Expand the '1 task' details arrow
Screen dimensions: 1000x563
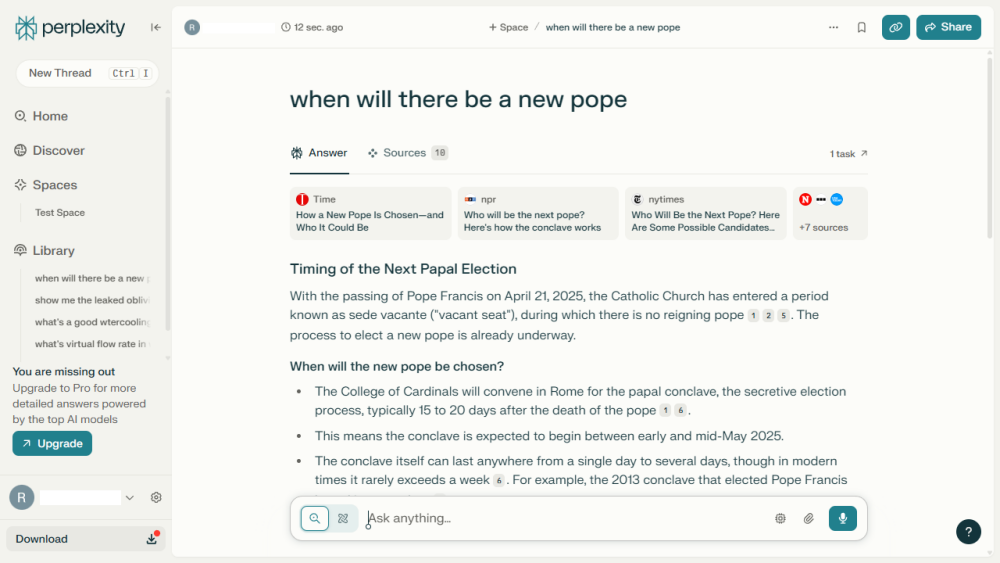(849, 154)
